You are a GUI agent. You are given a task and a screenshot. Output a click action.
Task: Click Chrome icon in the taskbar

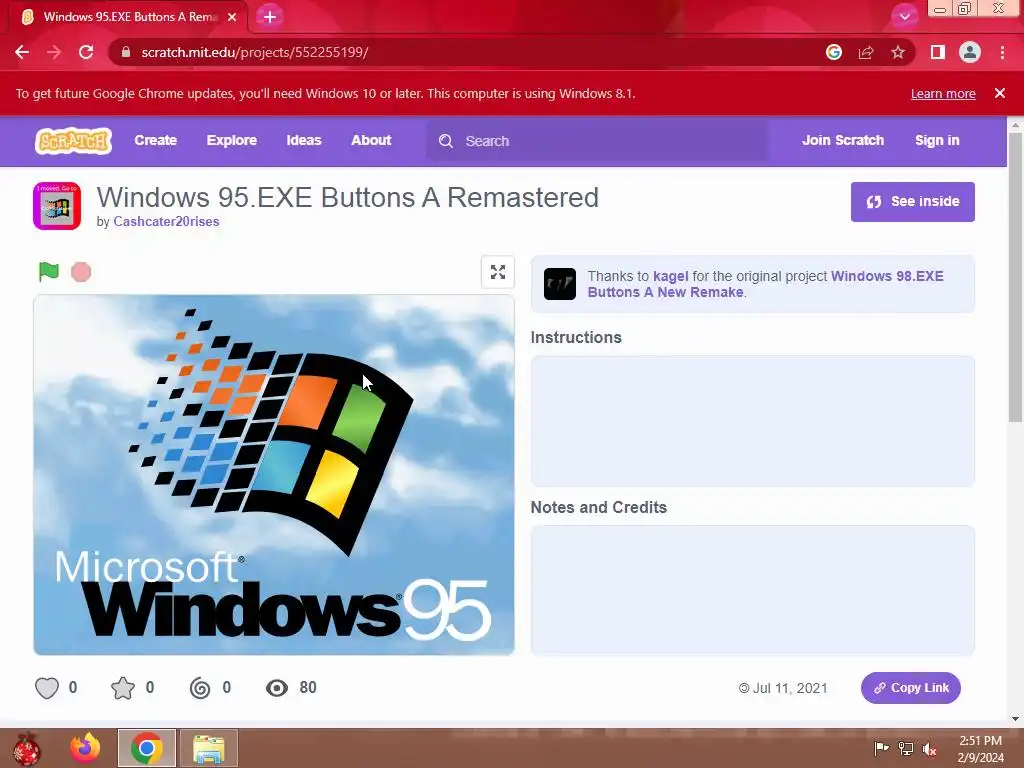(x=146, y=748)
